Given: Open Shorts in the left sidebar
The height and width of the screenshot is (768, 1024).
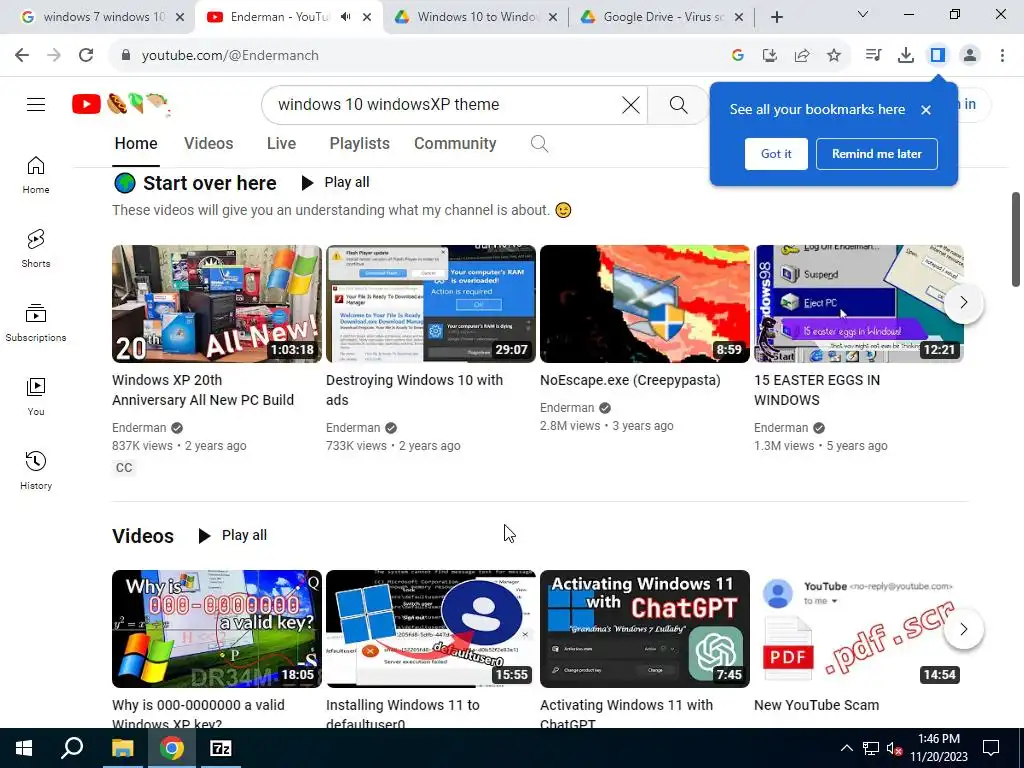Looking at the screenshot, I should click(x=36, y=249).
